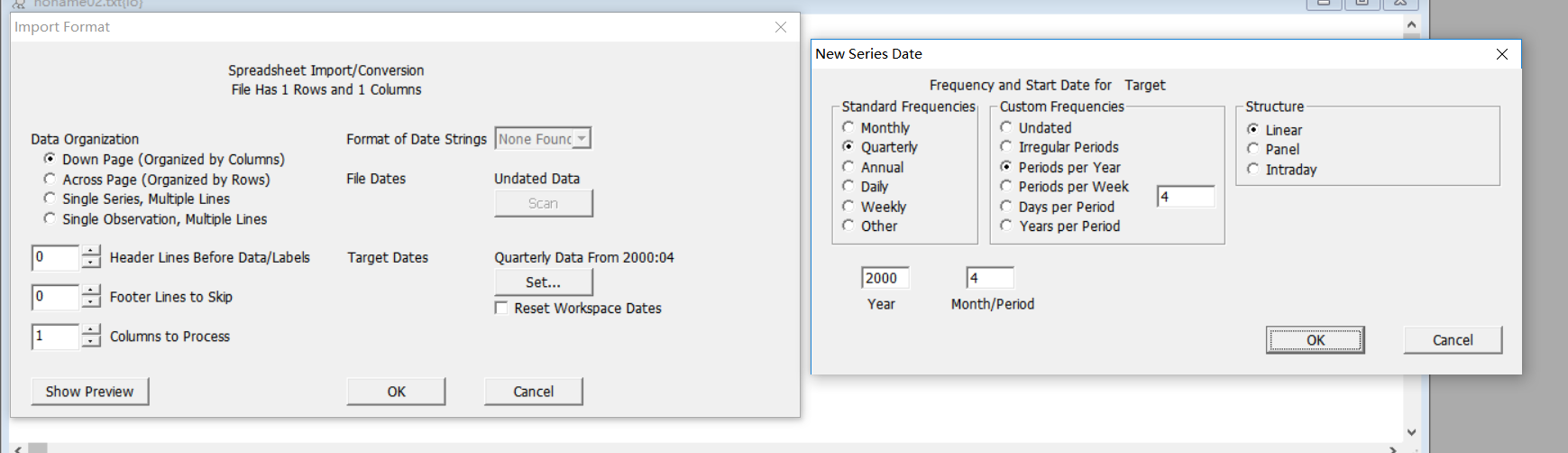The image size is (1568, 453).
Task: Close the Import Format dialog
Action: click(781, 27)
